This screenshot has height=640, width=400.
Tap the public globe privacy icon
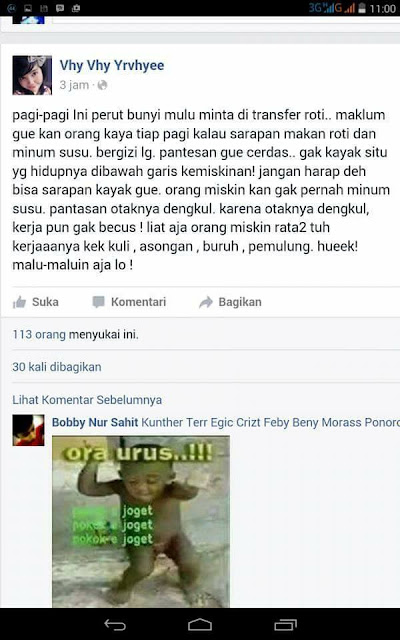tap(102, 85)
